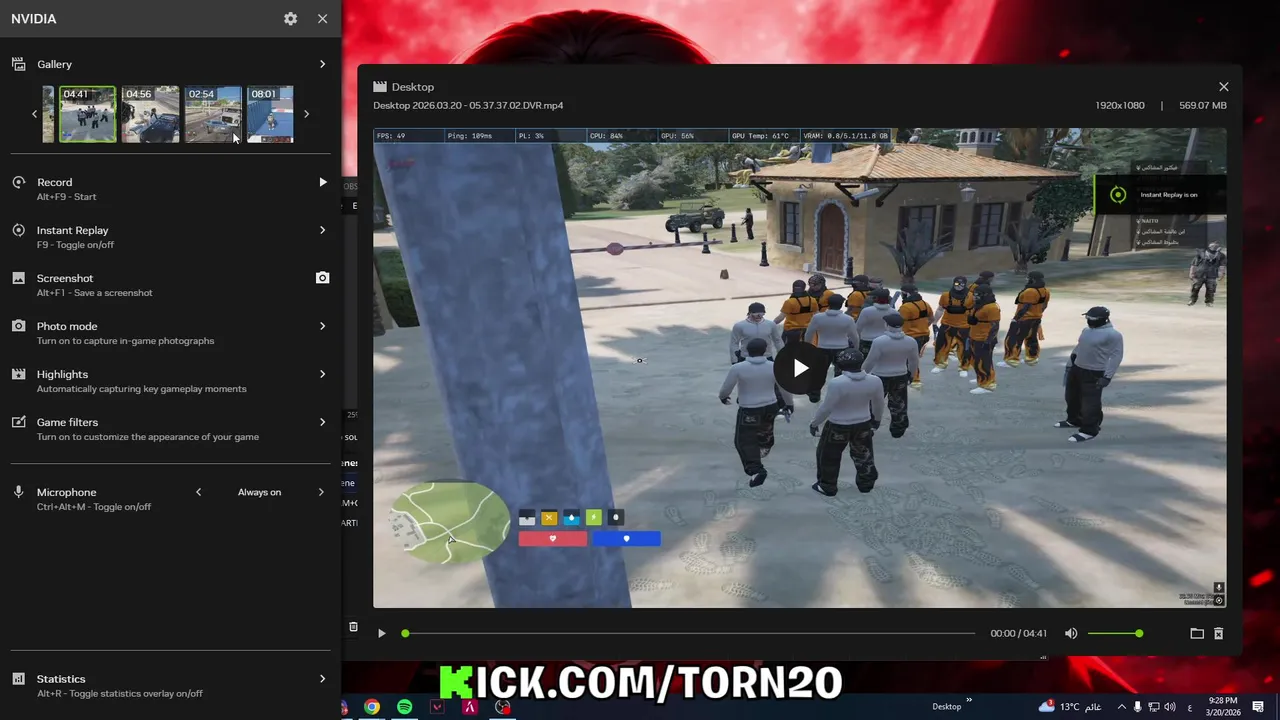Click the Record circle icon

[x=18, y=182]
